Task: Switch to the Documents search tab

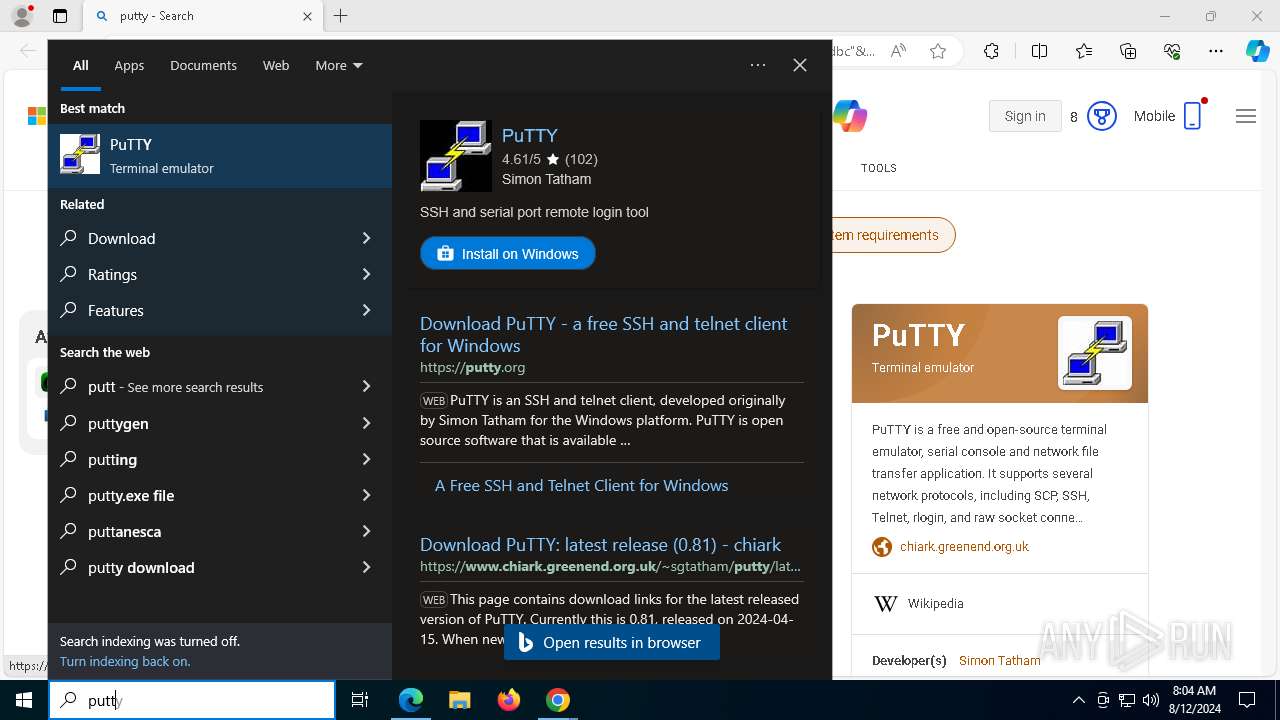Action: pyautogui.click(x=203, y=65)
